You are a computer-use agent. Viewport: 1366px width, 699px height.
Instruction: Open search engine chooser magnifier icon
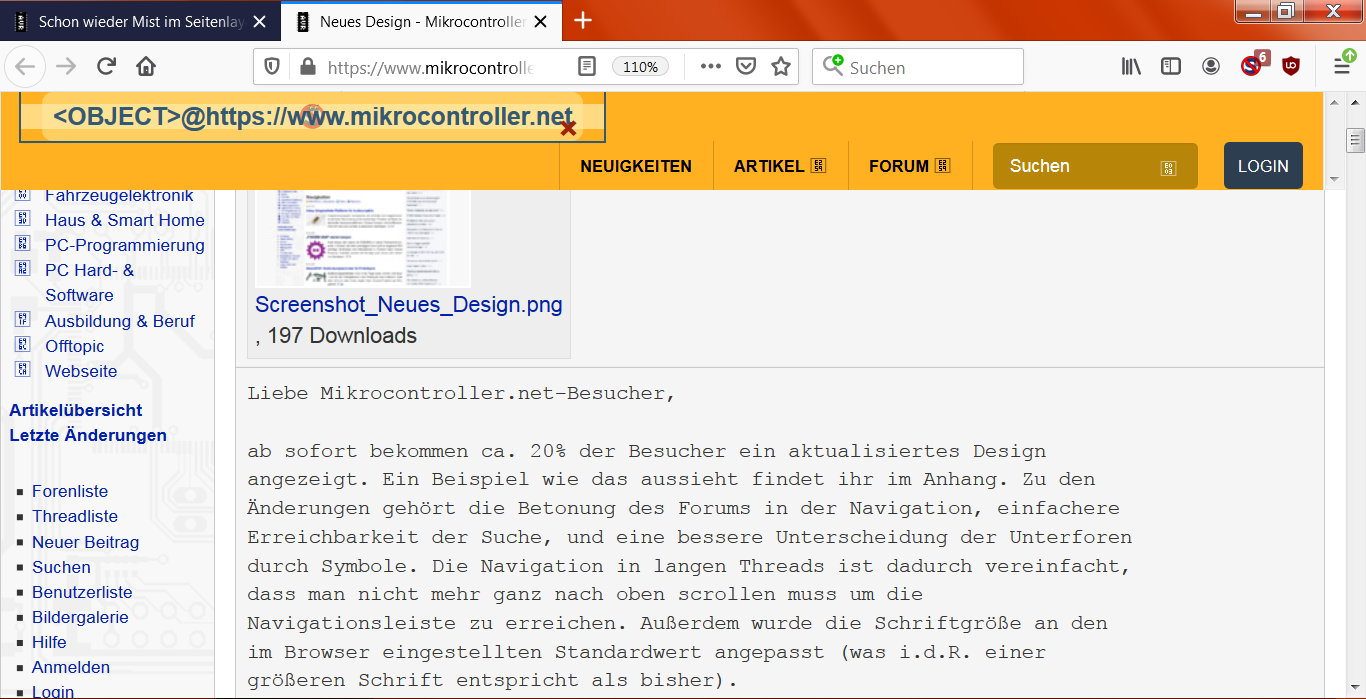tap(833, 66)
